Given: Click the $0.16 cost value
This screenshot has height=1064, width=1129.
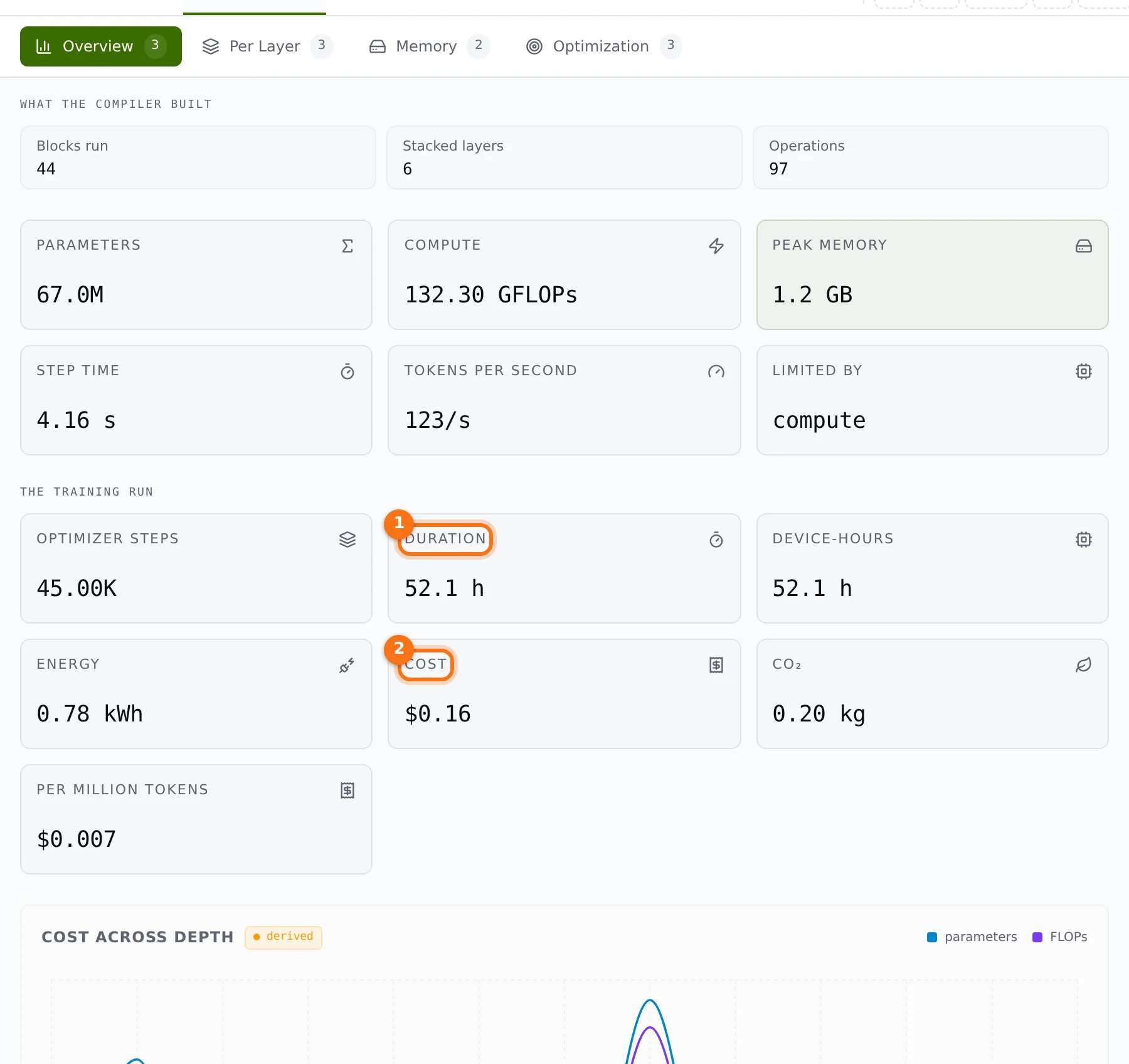Looking at the screenshot, I should point(438,714).
